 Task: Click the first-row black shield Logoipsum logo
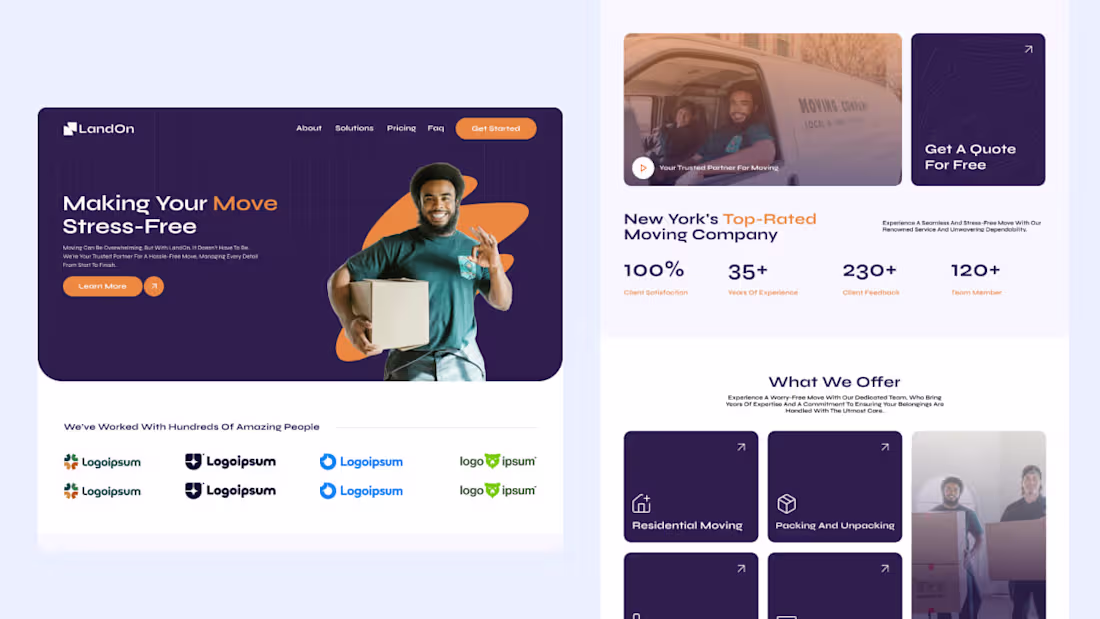tap(230, 461)
